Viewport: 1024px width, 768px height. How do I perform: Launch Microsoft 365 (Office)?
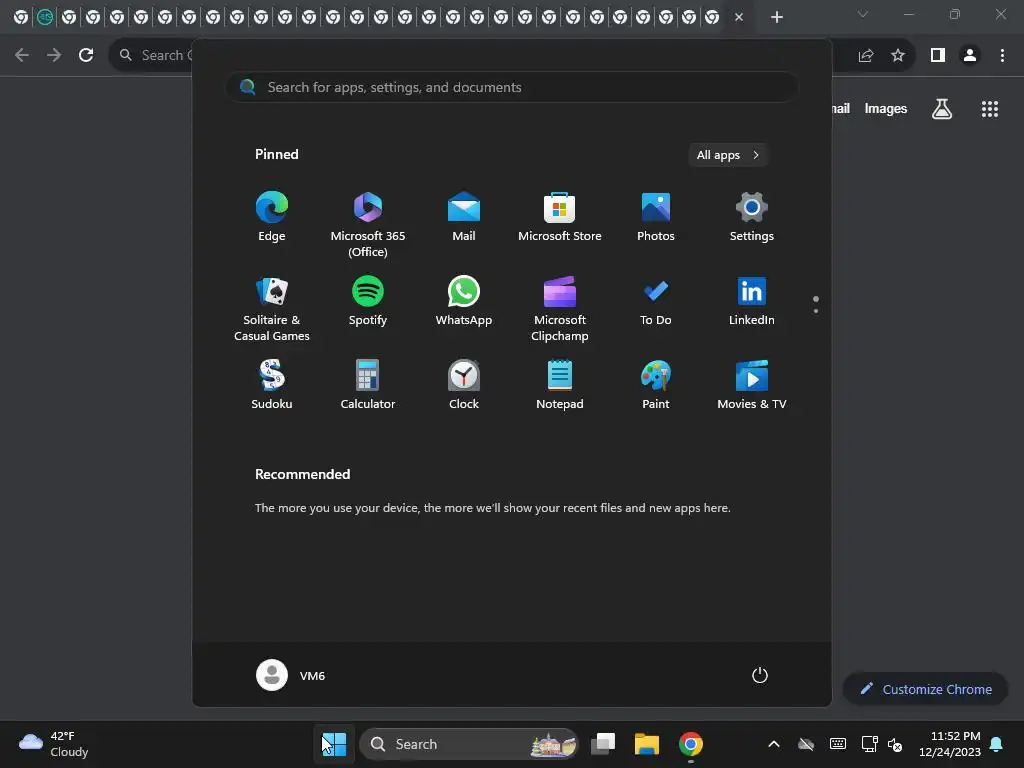(x=368, y=224)
